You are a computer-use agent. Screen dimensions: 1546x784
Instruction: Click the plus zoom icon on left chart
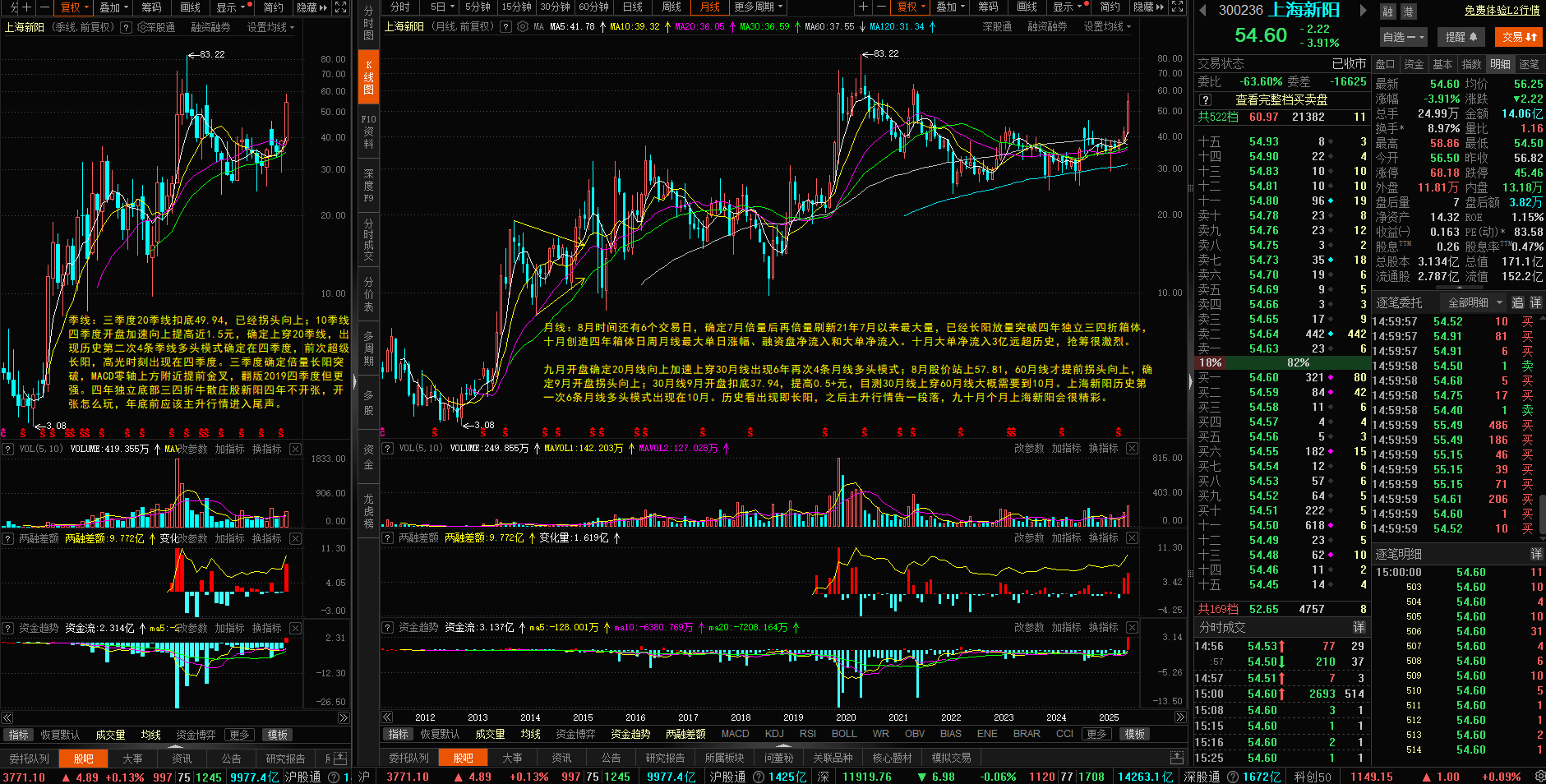point(26,7)
